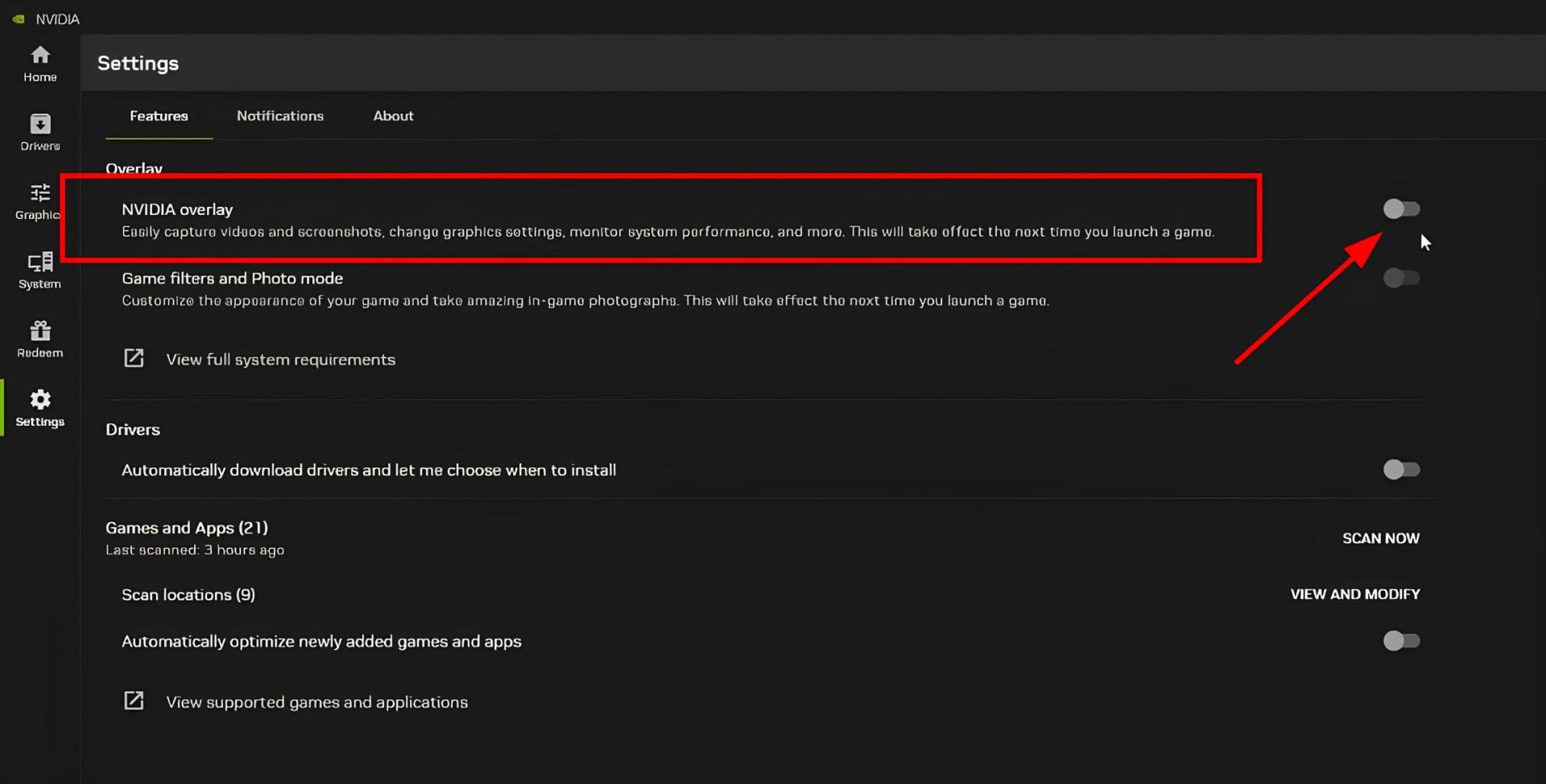Screen dimensions: 1546x784
Task: Open the Redeem section in sidebar
Action: (x=39, y=340)
